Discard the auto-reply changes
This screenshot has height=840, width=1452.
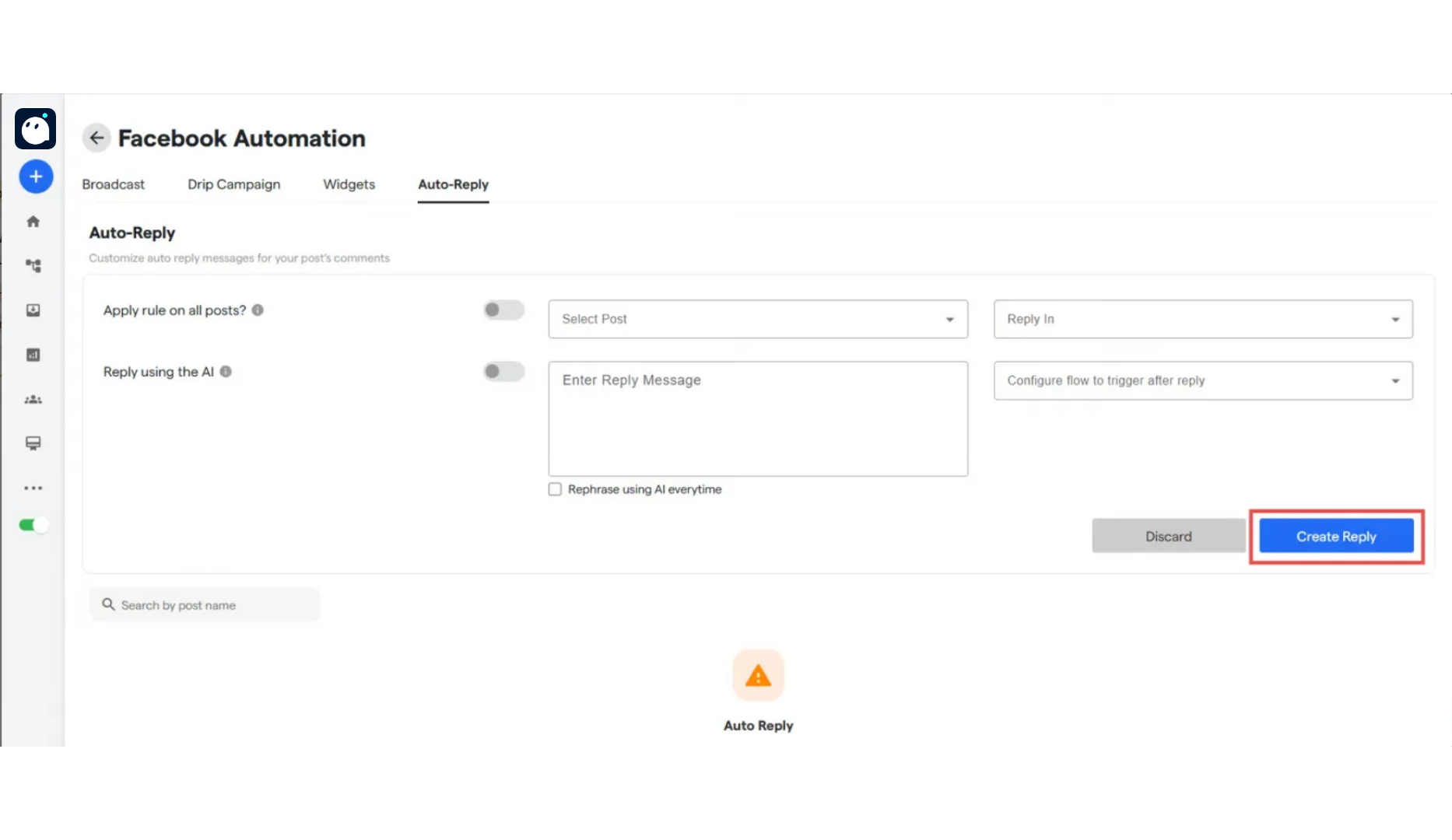[1168, 536]
